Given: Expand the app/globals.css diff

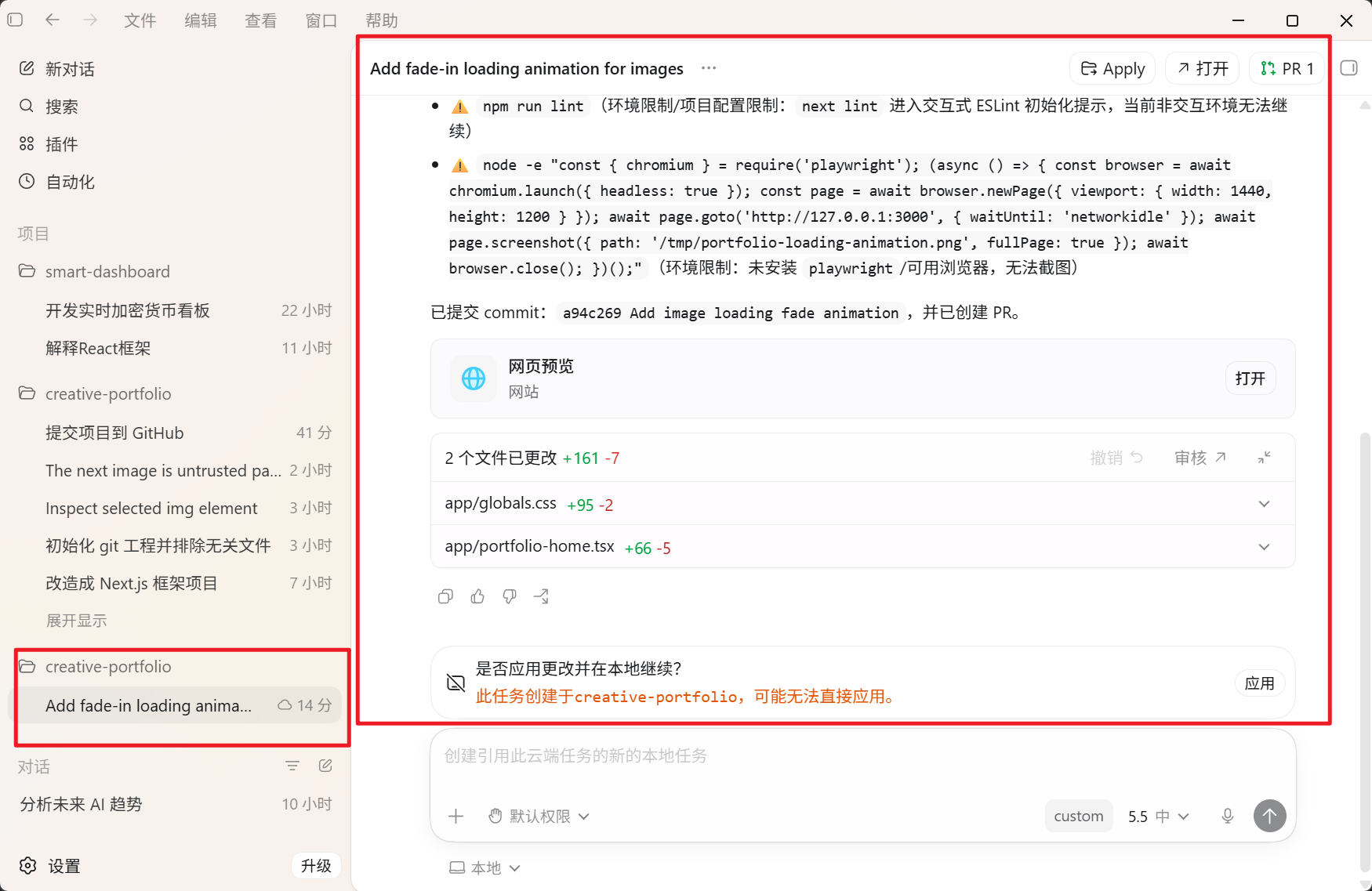Looking at the screenshot, I should 1264,504.
